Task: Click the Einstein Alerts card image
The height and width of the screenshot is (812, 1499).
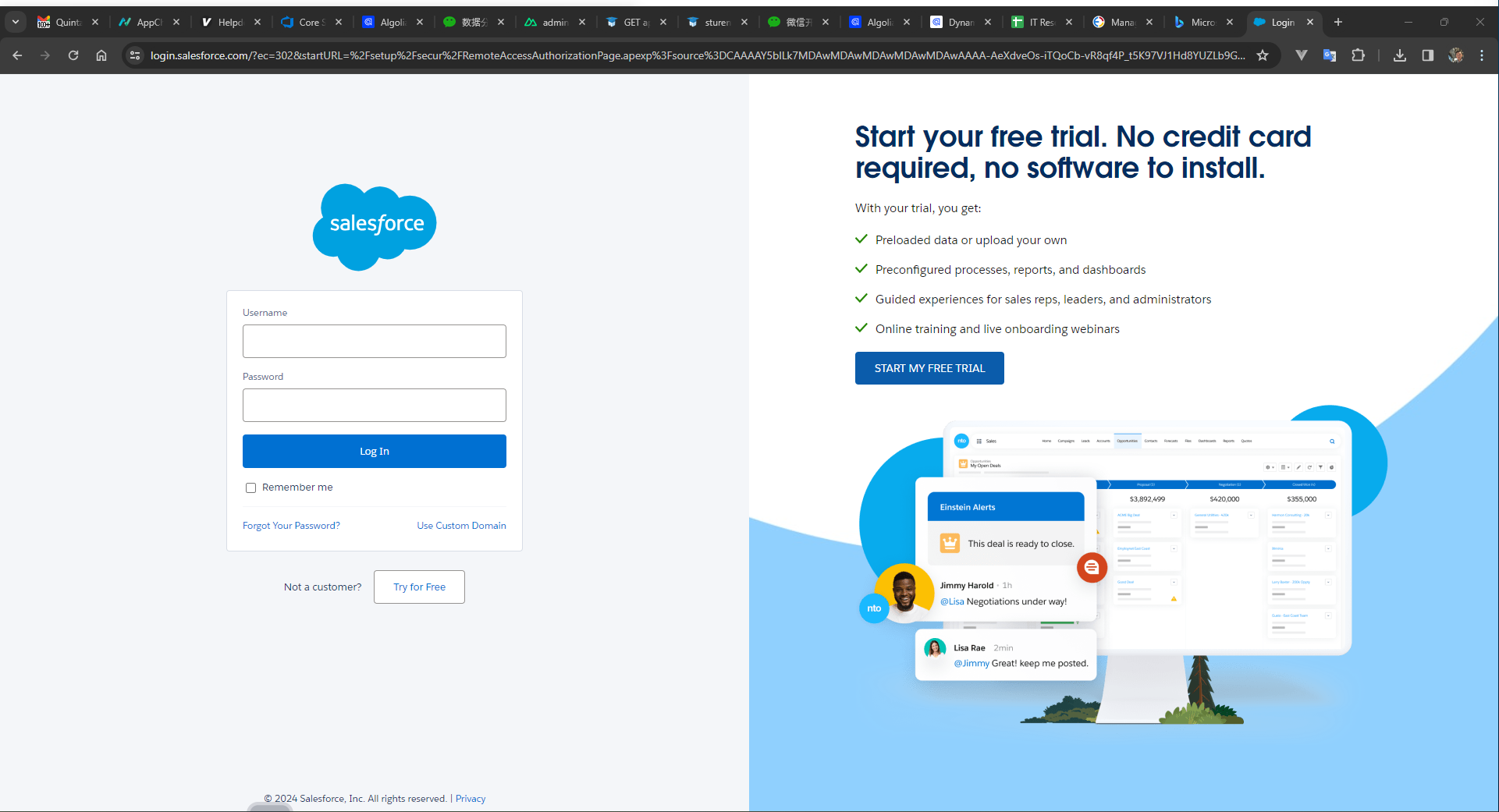Action: point(1006,528)
